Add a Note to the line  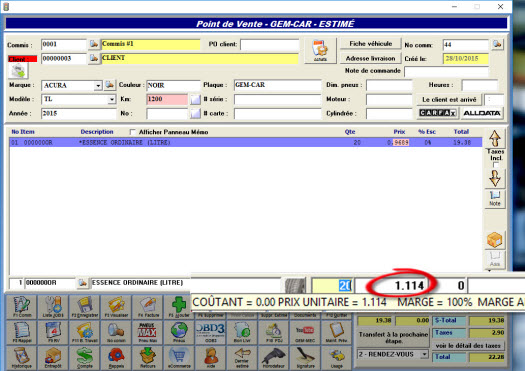(495, 199)
